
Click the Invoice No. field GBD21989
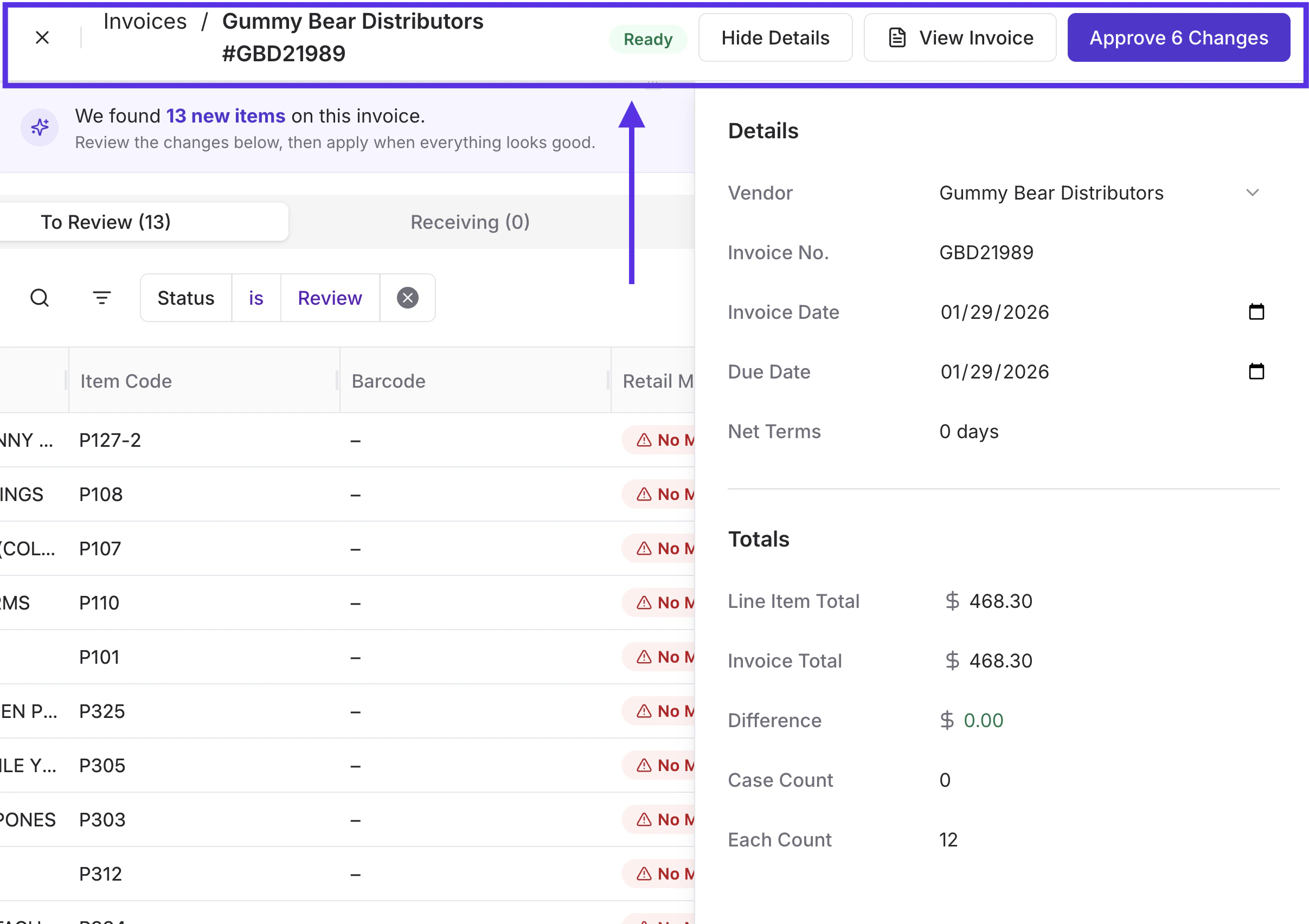(986, 253)
